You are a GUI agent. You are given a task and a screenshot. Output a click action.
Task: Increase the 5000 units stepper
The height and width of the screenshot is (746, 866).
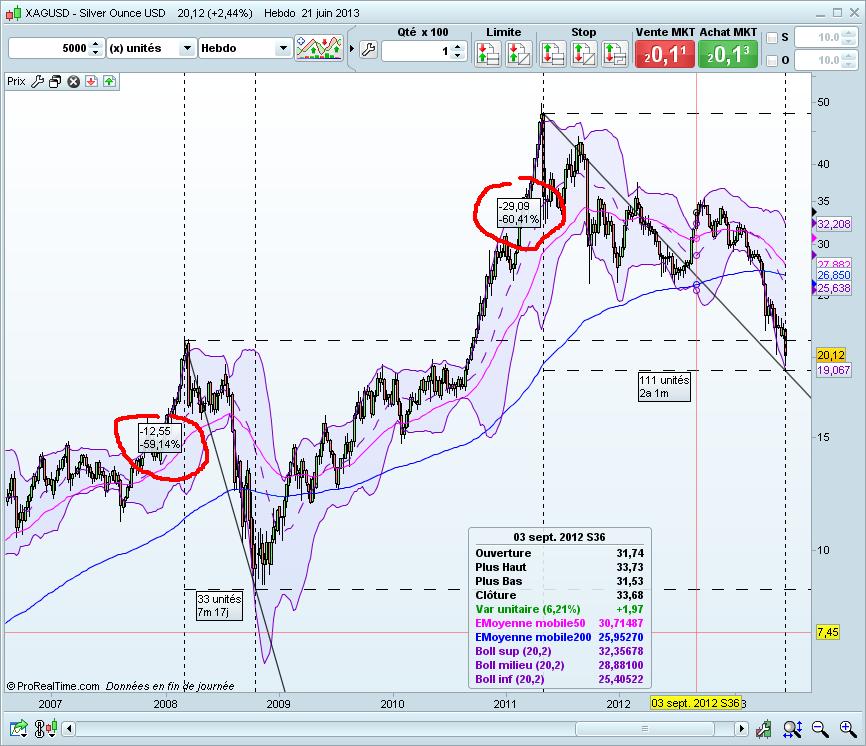pos(95,44)
